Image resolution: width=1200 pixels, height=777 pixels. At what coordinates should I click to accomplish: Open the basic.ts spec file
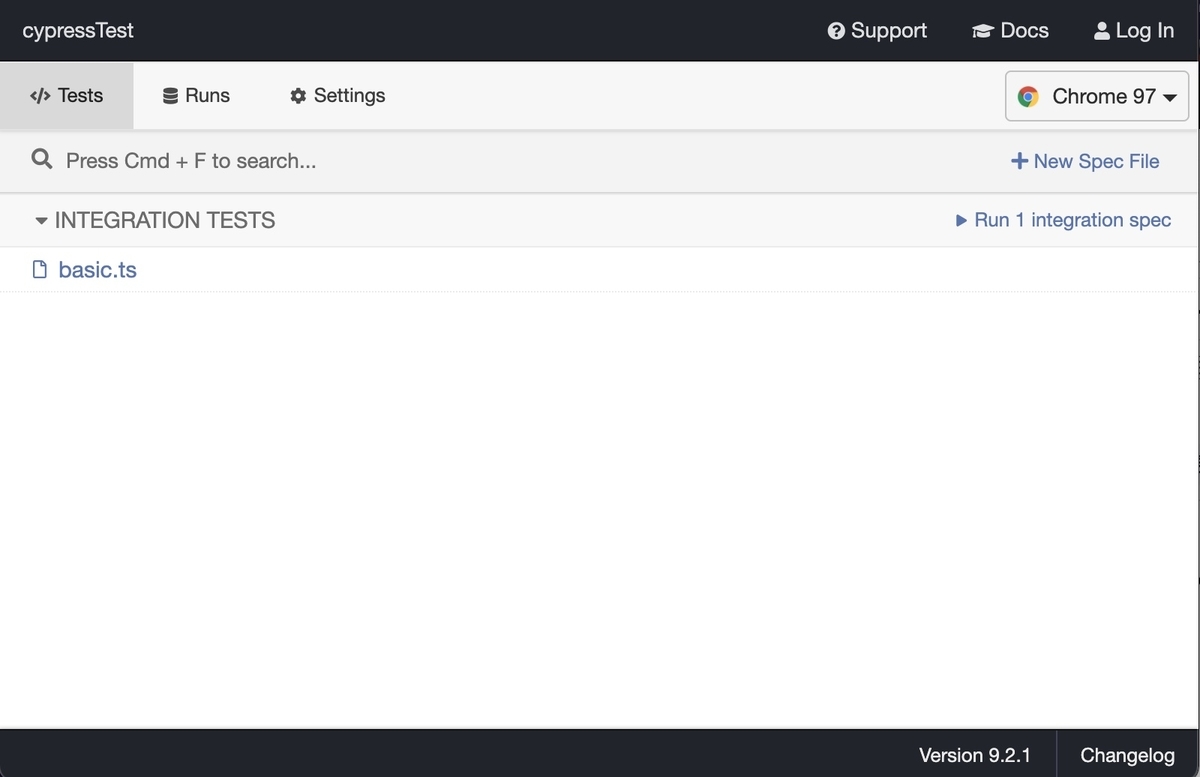98,270
